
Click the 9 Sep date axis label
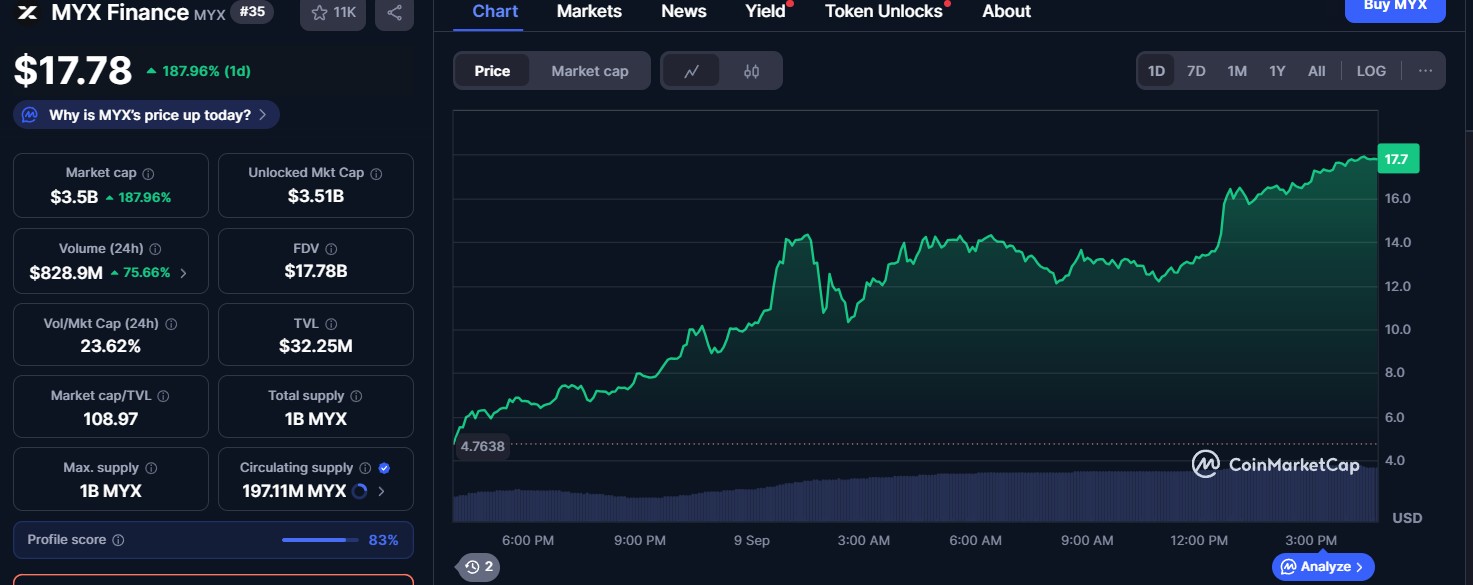[x=751, y=540]
